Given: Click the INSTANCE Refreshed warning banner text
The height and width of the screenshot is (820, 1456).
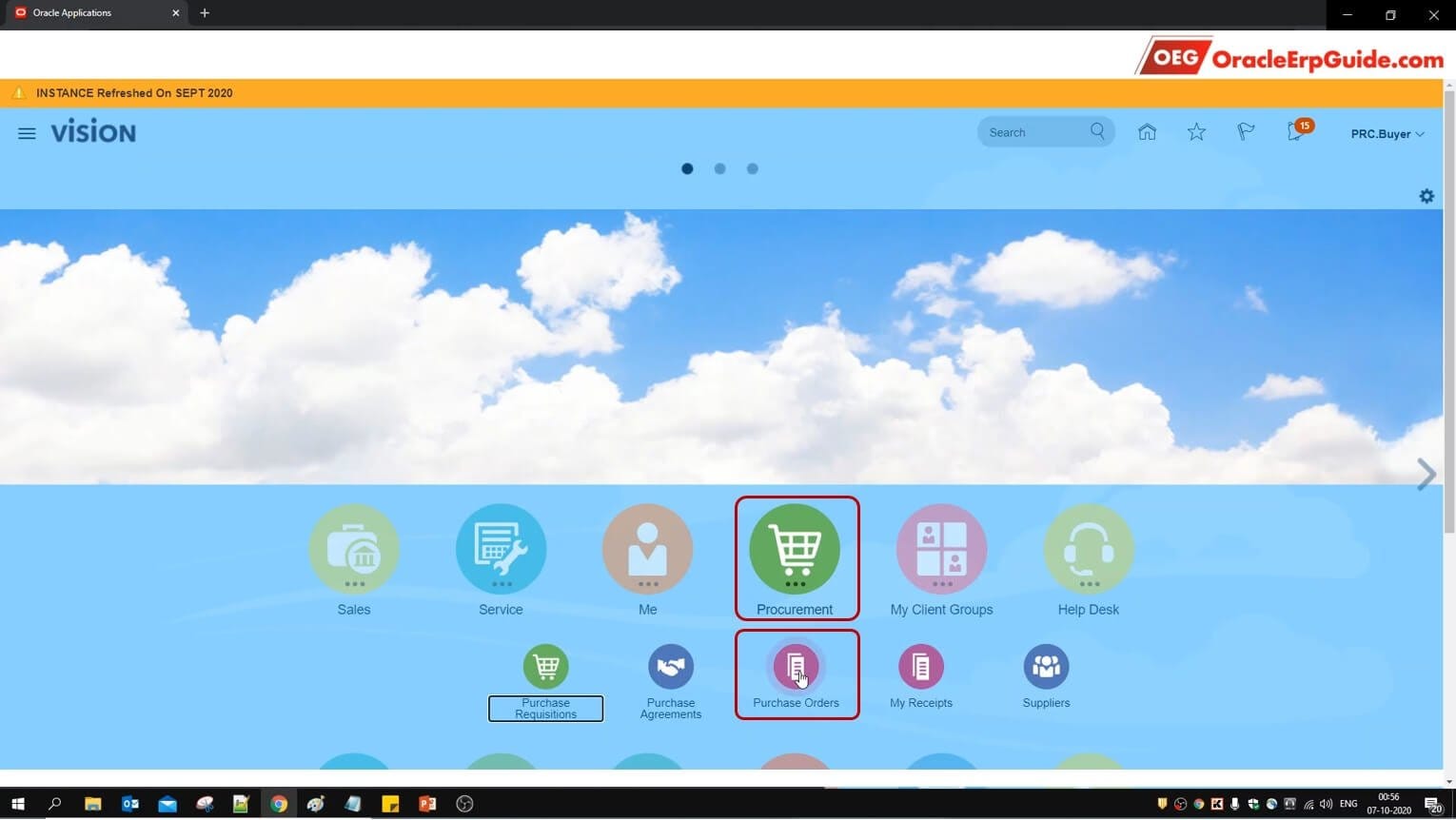Looking at the screenshot, I should click(134, 93).
